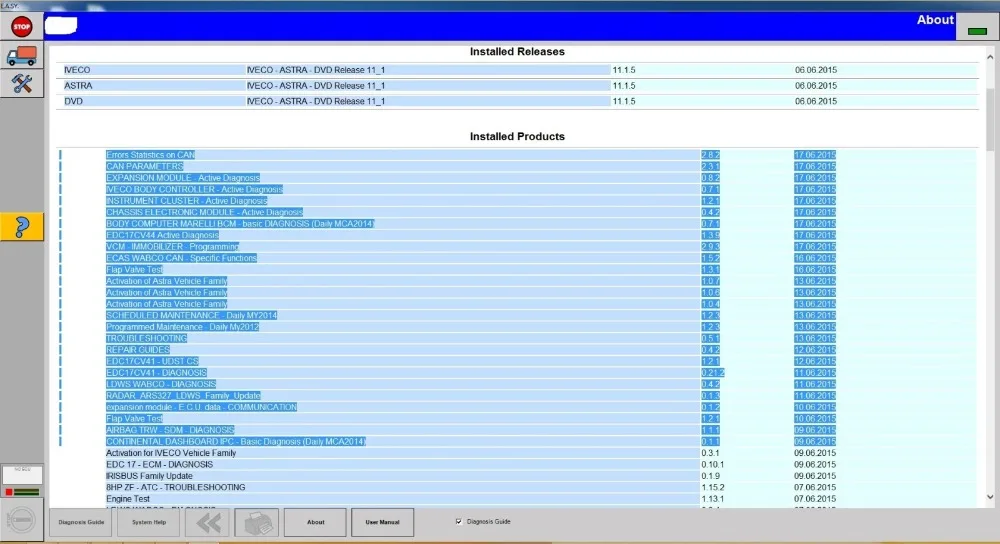Click the double-arrow back button
1000x544 pixels.
(x=208, y=522)
